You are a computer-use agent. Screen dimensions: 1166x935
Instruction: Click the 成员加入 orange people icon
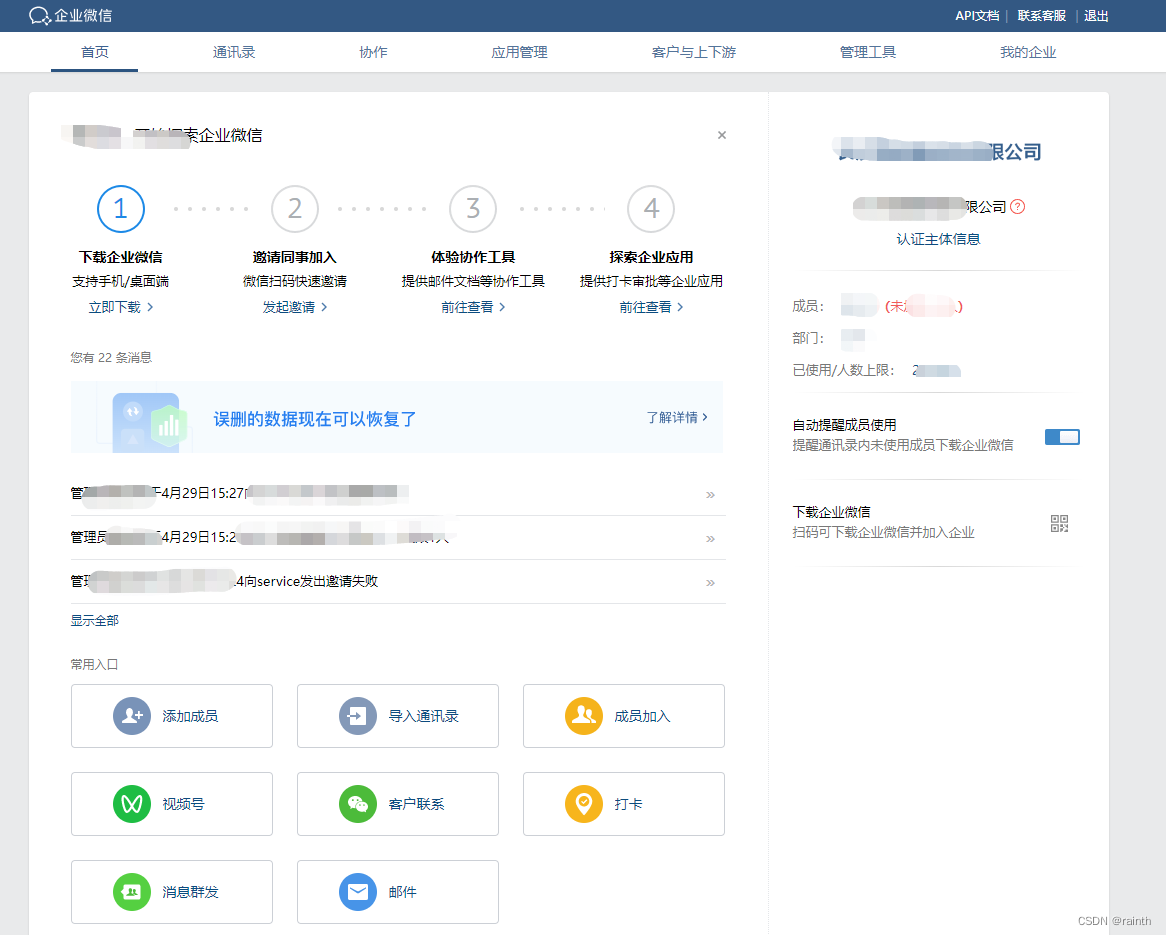(584, 716)
